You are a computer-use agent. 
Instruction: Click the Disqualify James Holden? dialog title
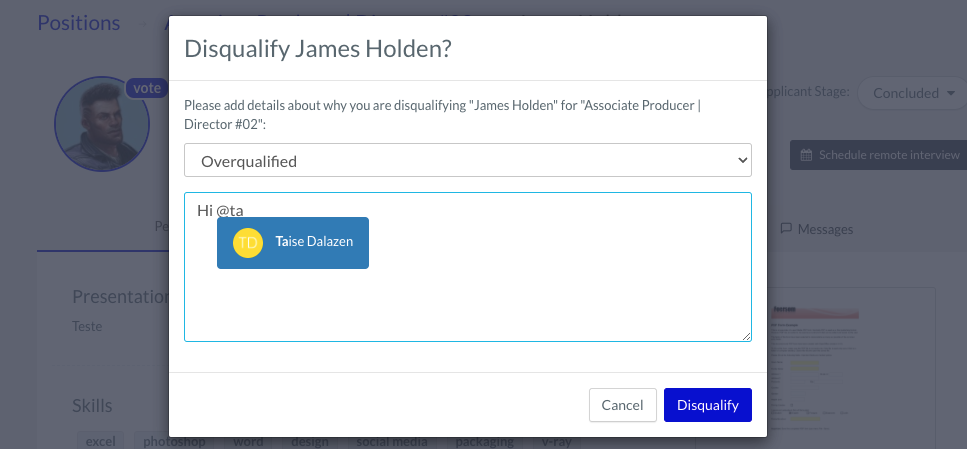click(318, 49)
